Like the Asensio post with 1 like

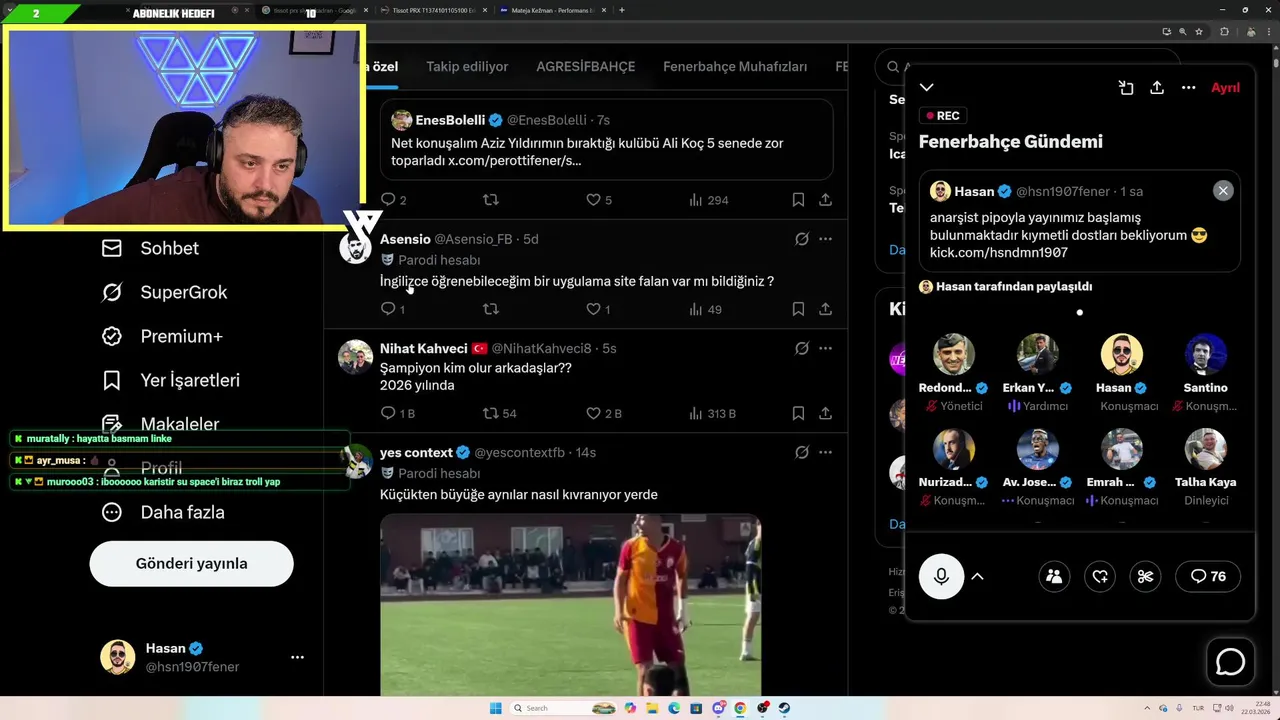[598, 310]
